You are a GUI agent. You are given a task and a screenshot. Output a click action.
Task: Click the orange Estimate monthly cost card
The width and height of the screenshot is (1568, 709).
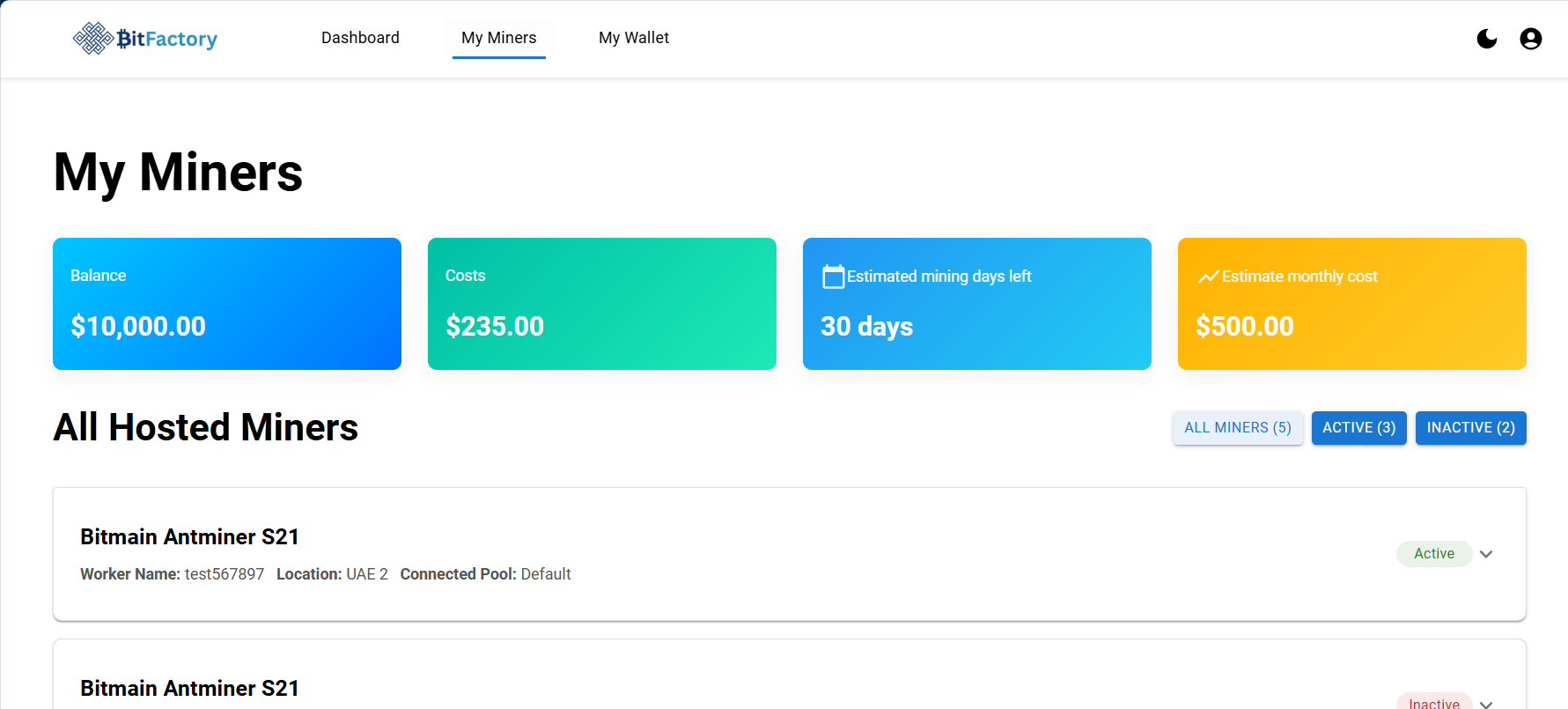1352,304
